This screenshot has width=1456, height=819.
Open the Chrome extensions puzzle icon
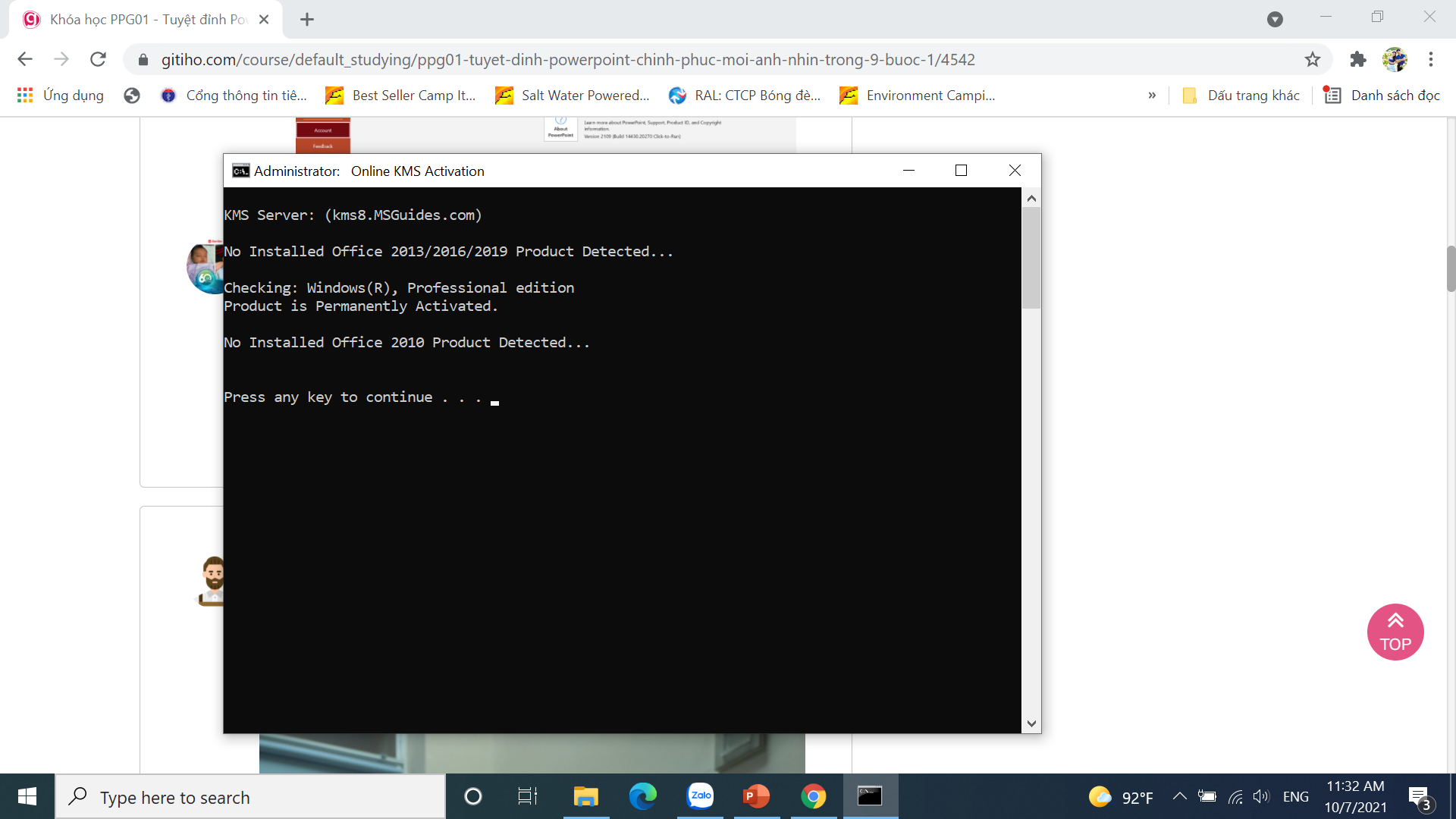coord(1358,59)
